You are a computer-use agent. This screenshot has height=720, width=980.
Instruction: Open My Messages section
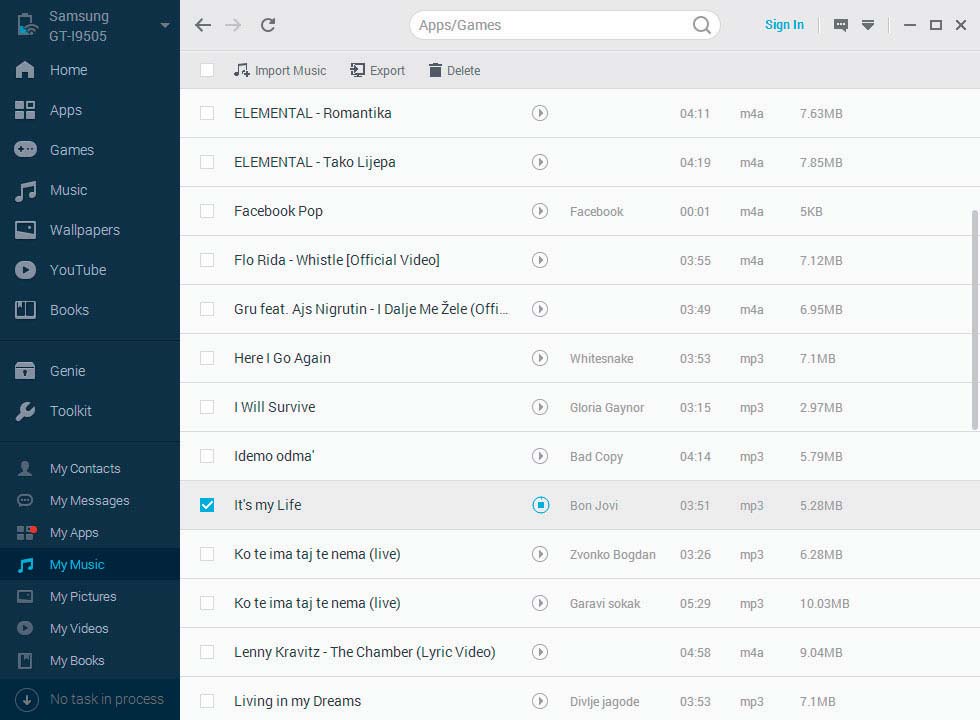coord(90,500)
